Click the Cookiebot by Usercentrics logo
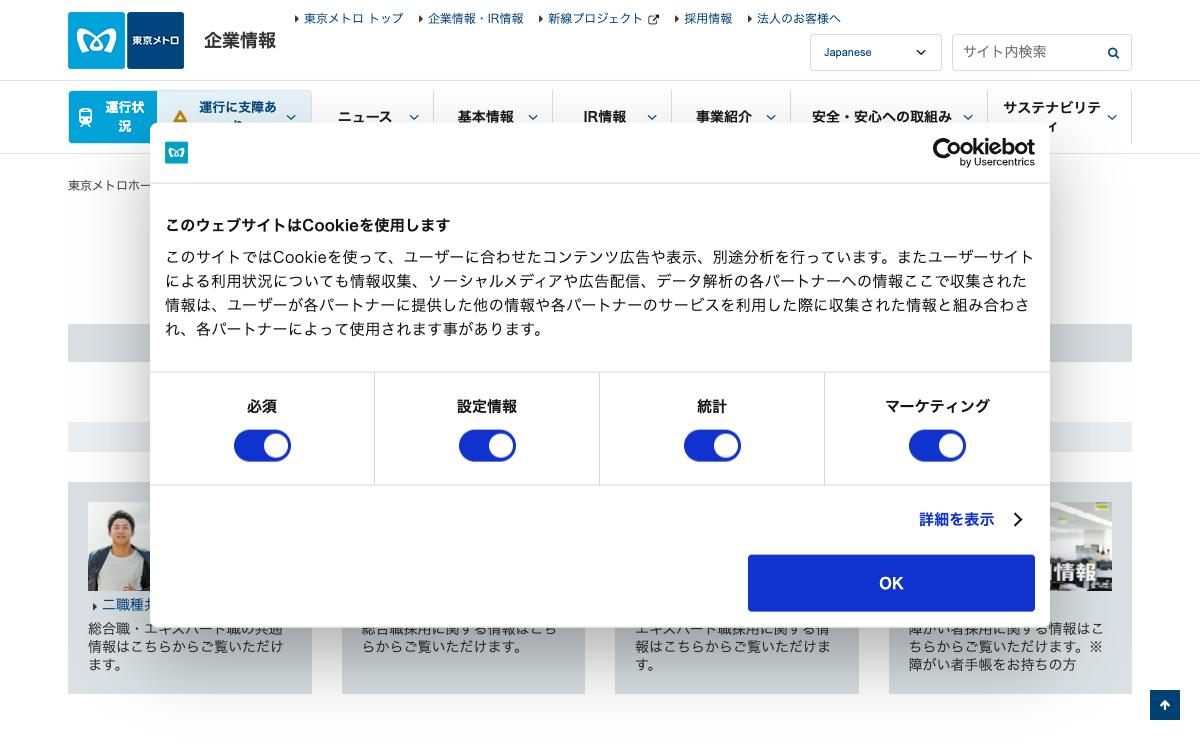 (983, 152)
